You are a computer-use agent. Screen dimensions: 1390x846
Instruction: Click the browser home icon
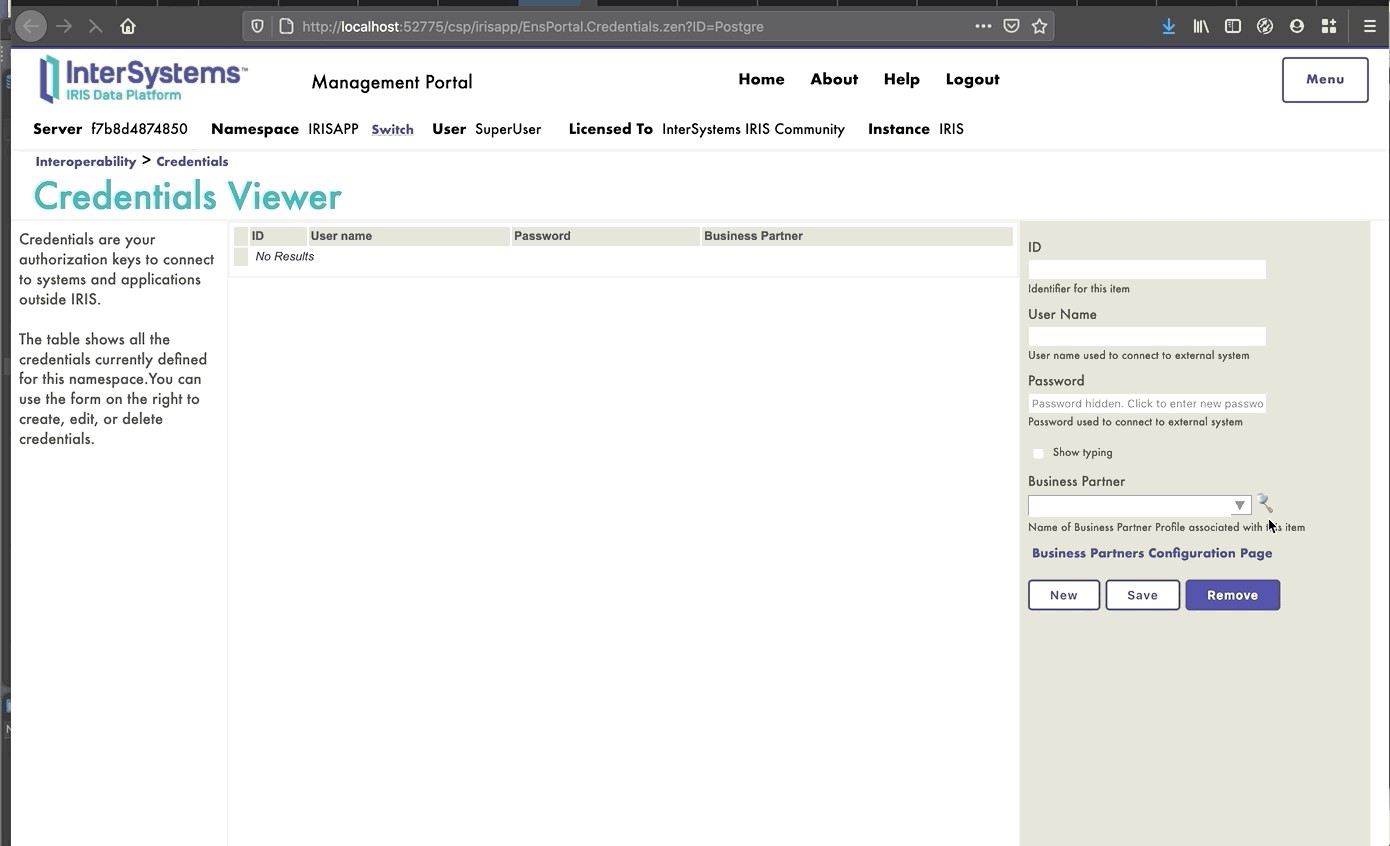pyautogui.click(x=128, y=27)
